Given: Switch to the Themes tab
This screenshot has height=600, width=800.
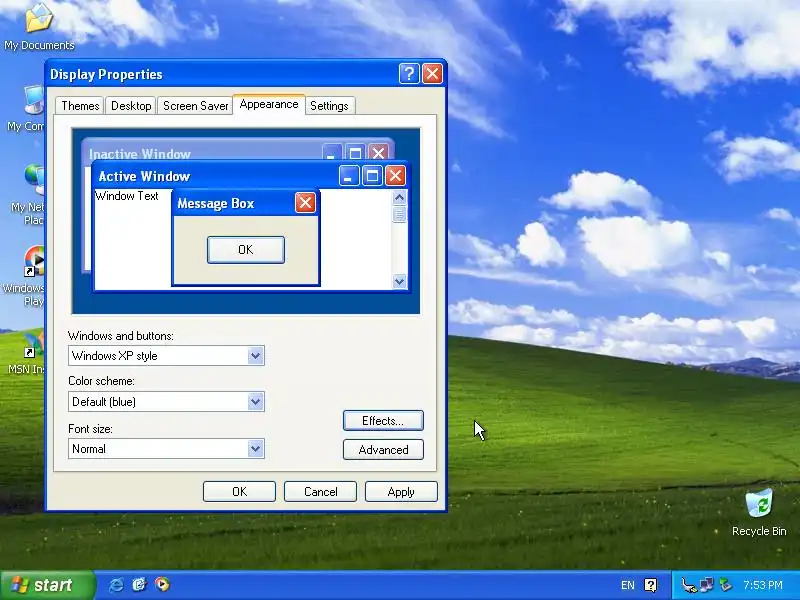Looking at the screenshot, I should tap(80, 106).
